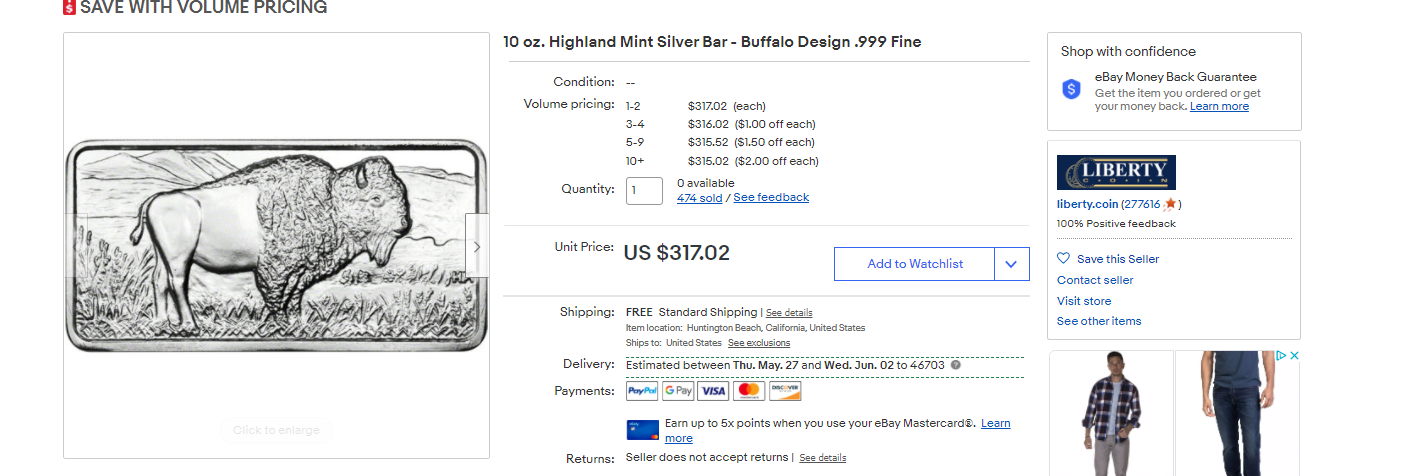The image size is (1411, 476).
Task: Click the eBay Money Back Guarantee shield icon
Action: 1072,89
